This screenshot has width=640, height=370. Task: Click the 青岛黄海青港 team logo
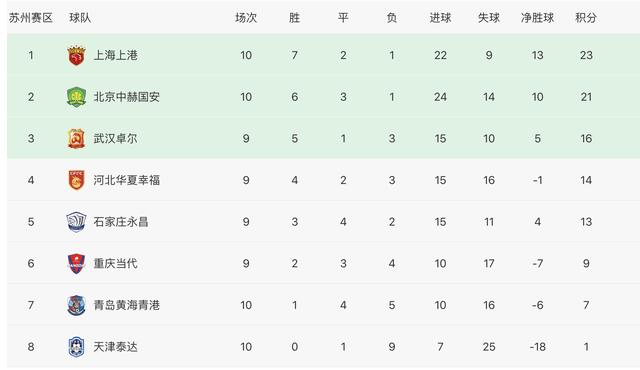click(76, 305)
